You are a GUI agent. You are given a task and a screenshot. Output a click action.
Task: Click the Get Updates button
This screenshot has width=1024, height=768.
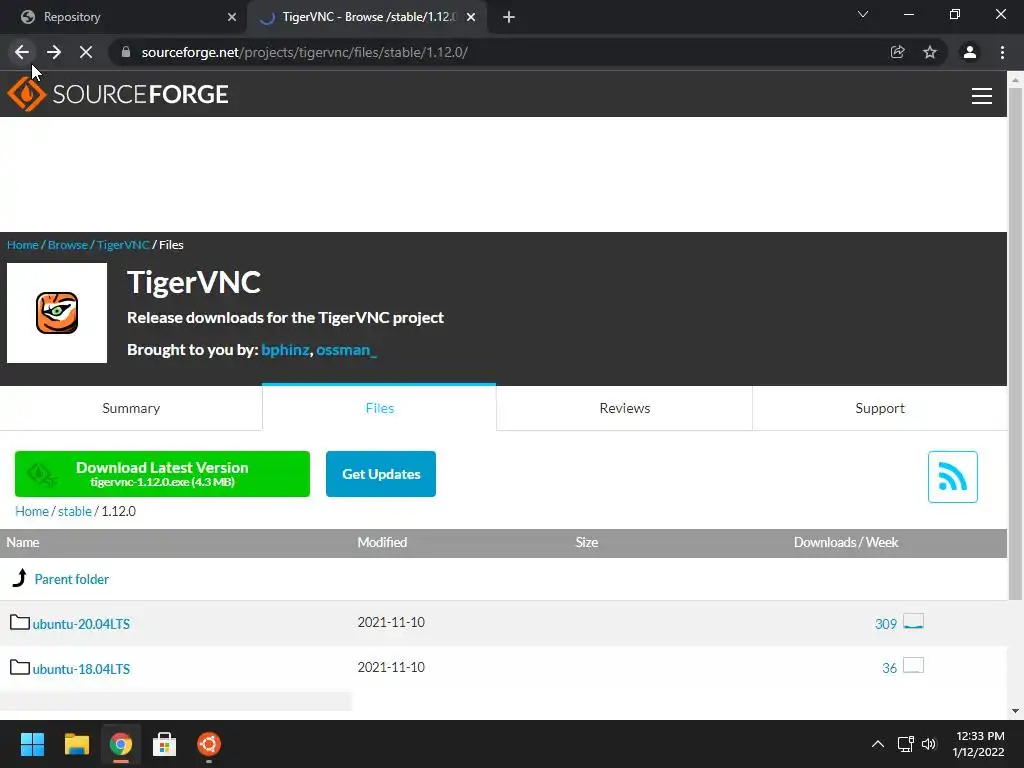pos(381,474)
